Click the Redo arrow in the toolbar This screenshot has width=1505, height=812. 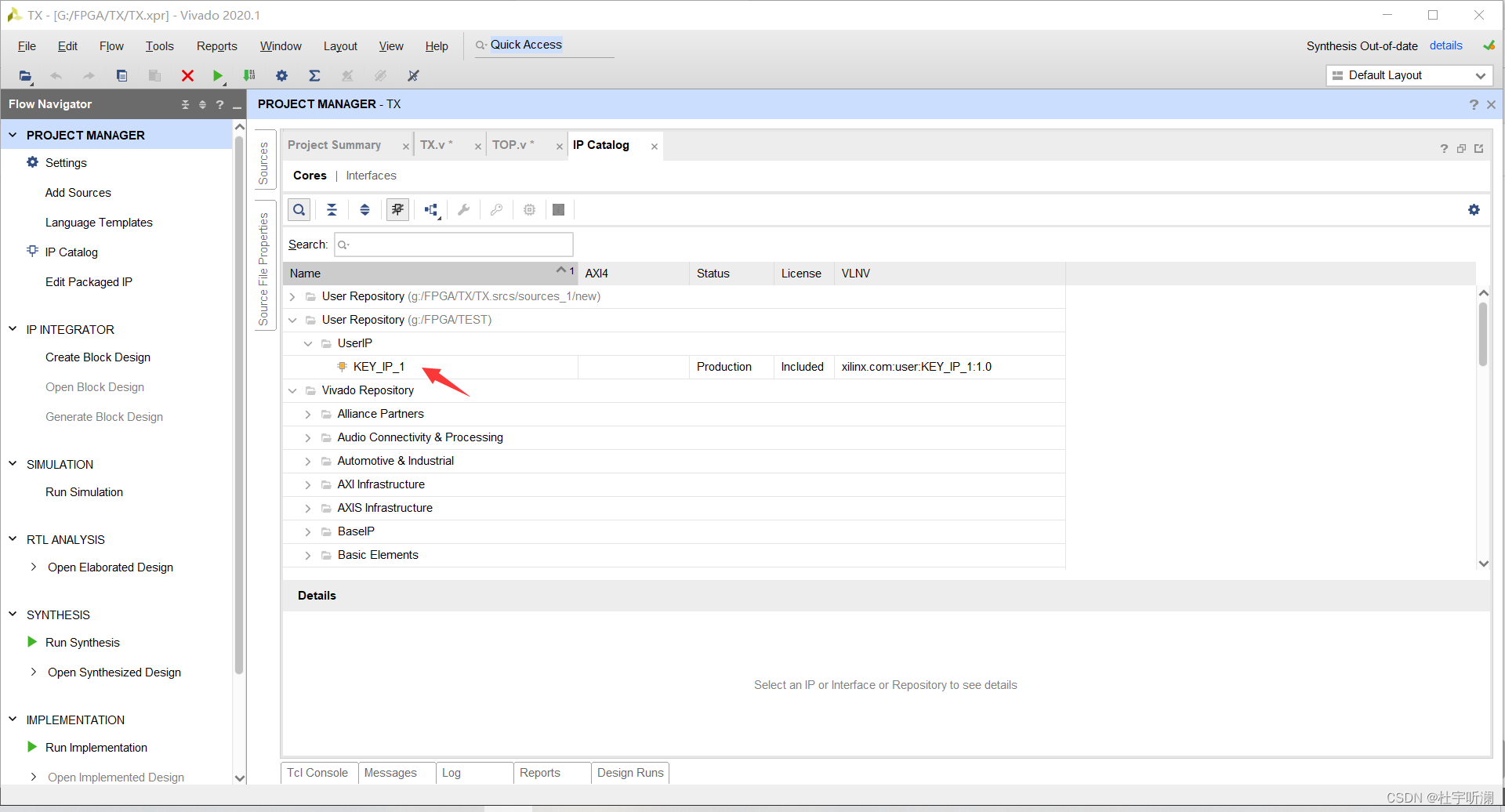click(x=89, y=76)
